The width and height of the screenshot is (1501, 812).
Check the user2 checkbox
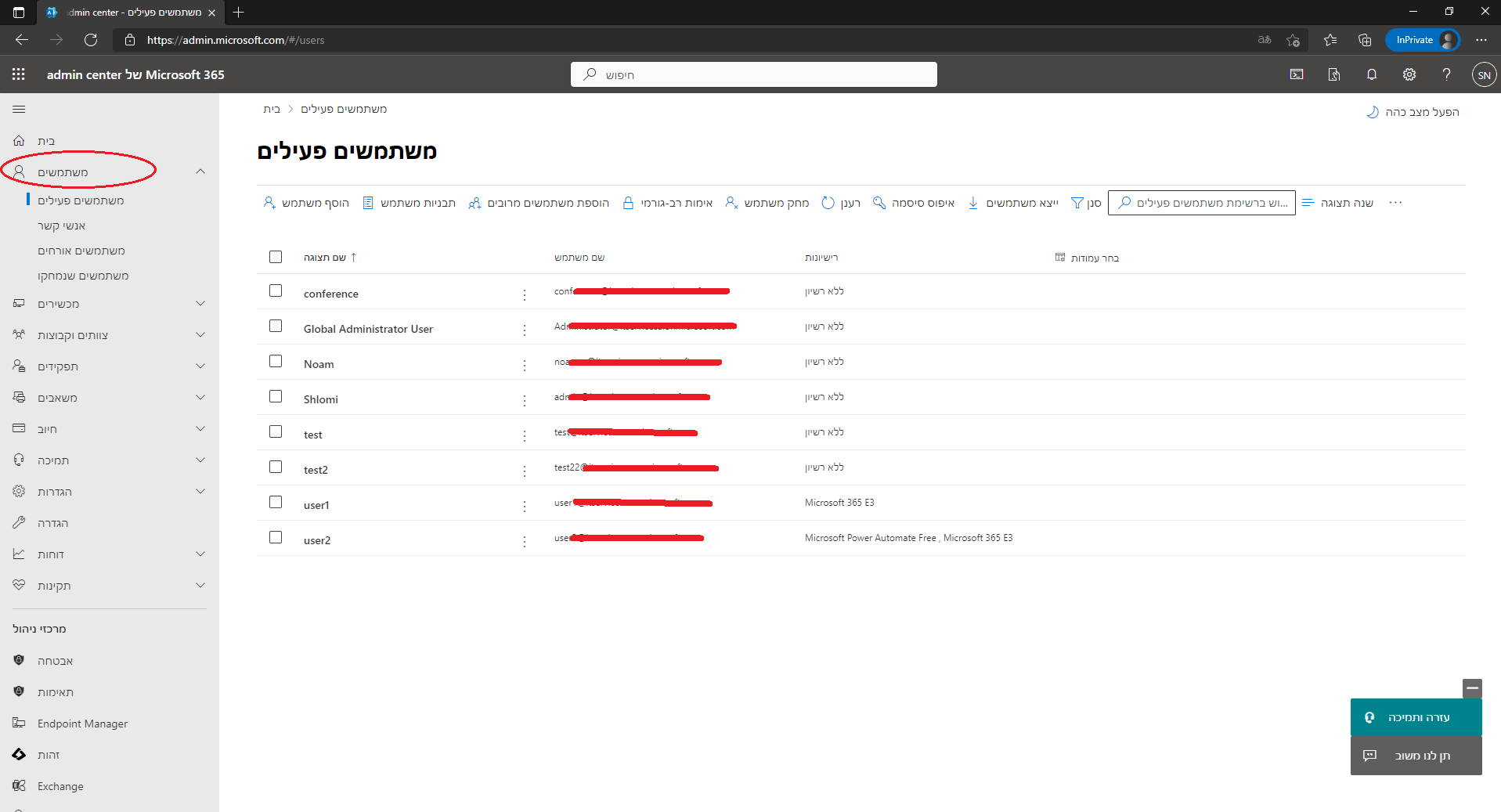[x=276, y=537]
